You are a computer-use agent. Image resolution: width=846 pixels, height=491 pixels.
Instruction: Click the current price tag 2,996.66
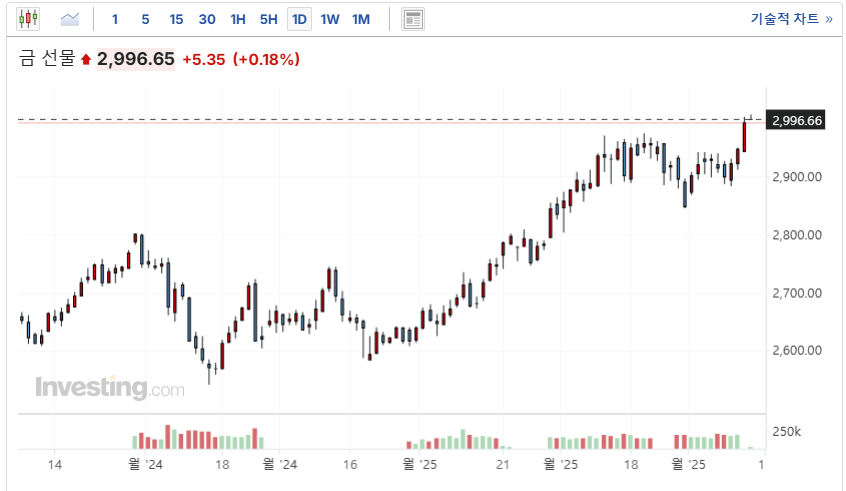(x=796, y=120)
